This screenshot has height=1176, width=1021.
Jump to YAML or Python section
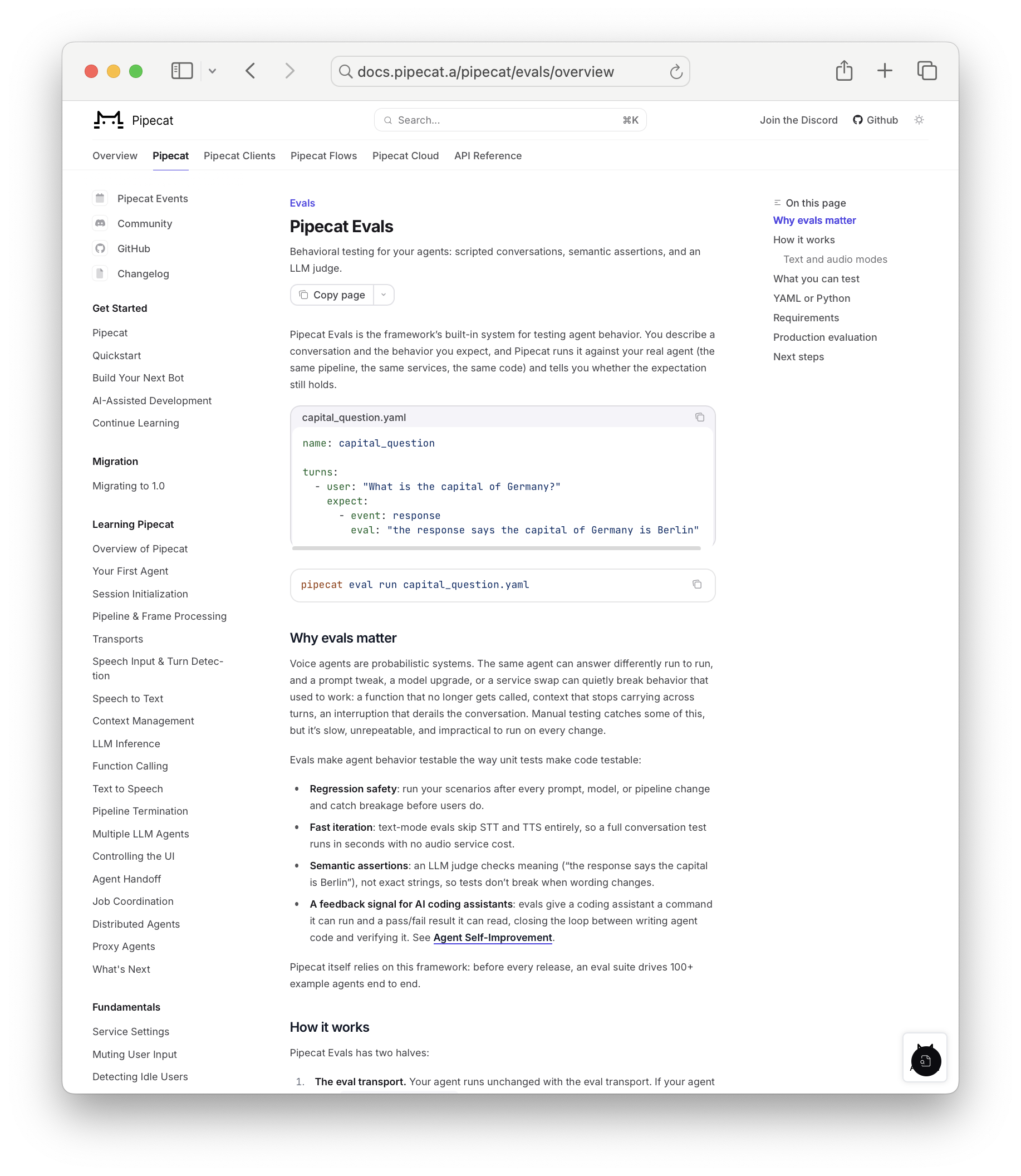point(811,298)
